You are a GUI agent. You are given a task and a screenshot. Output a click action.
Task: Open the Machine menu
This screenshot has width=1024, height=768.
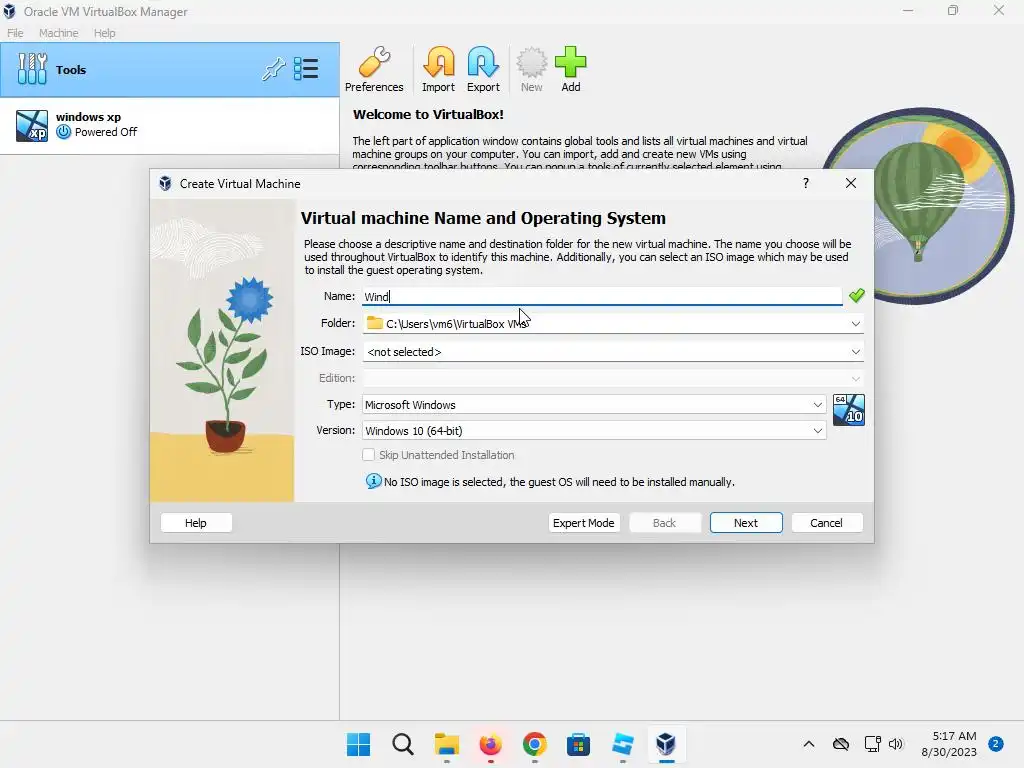[58, 33]
